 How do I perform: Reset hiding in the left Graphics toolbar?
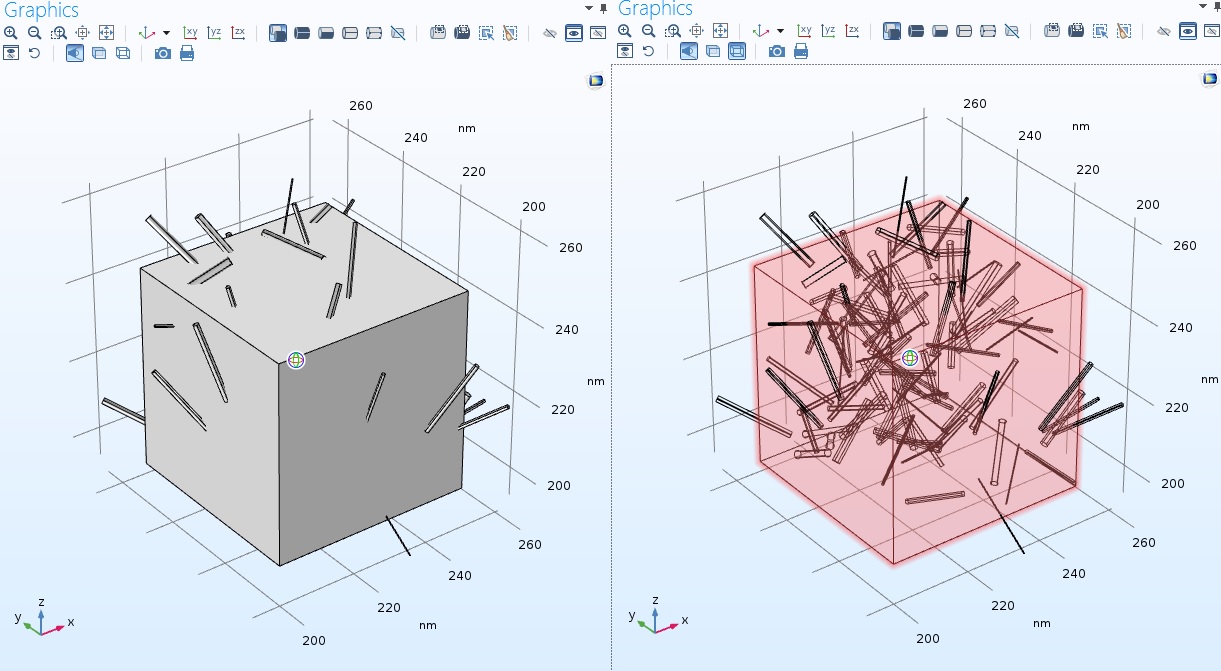click(x=34, y=53)
